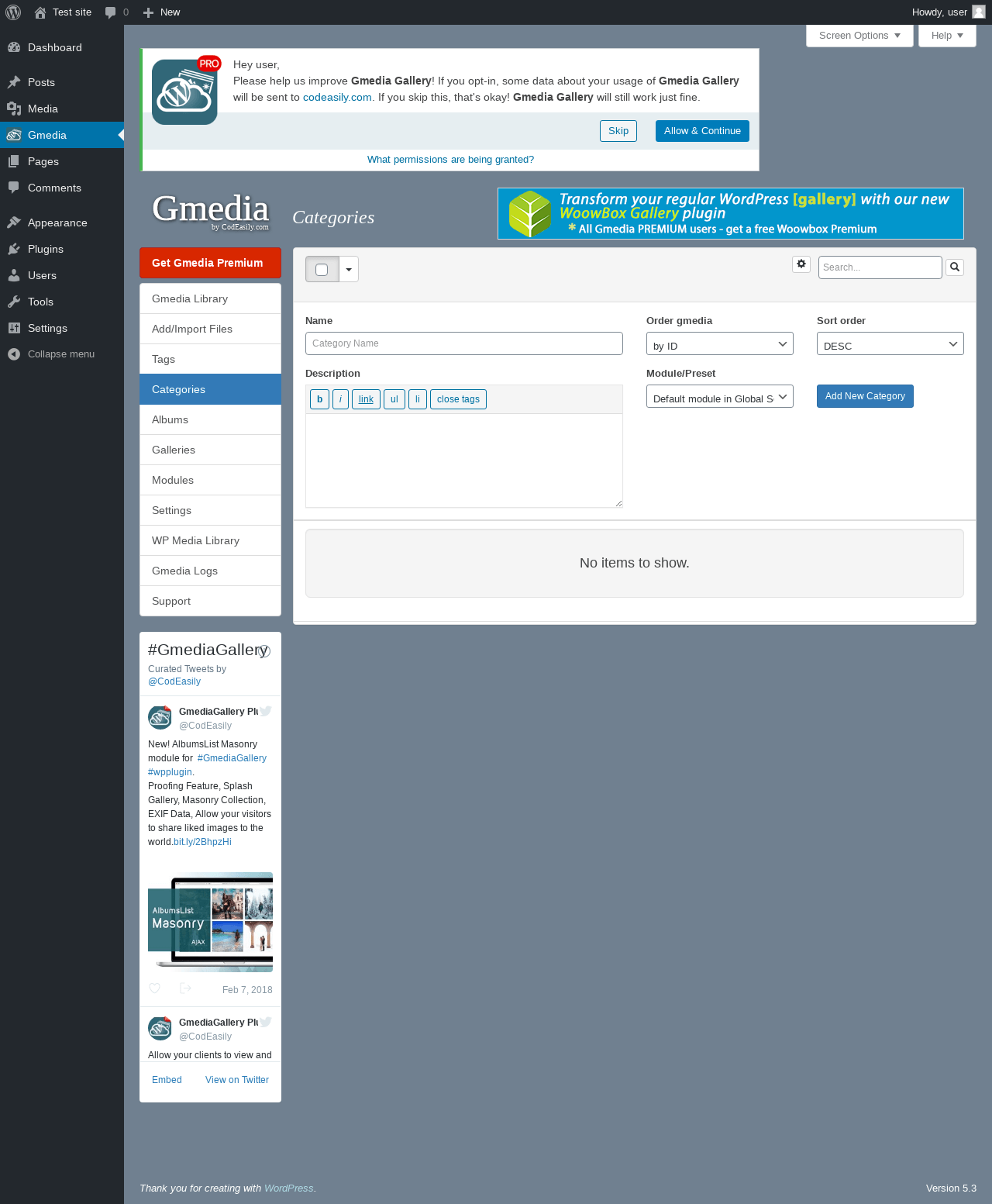Click the search magnifier button

(955, 267)
